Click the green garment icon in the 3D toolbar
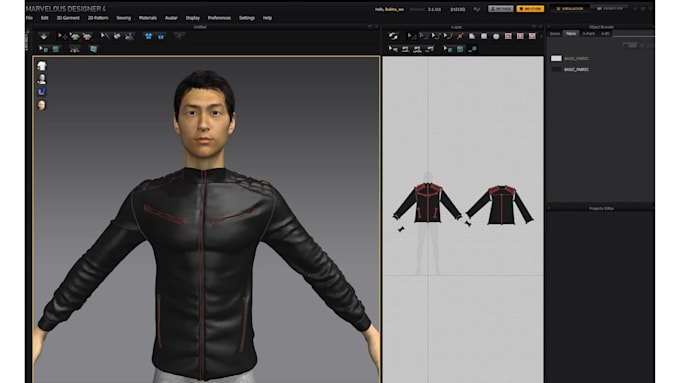 [75, 36]
